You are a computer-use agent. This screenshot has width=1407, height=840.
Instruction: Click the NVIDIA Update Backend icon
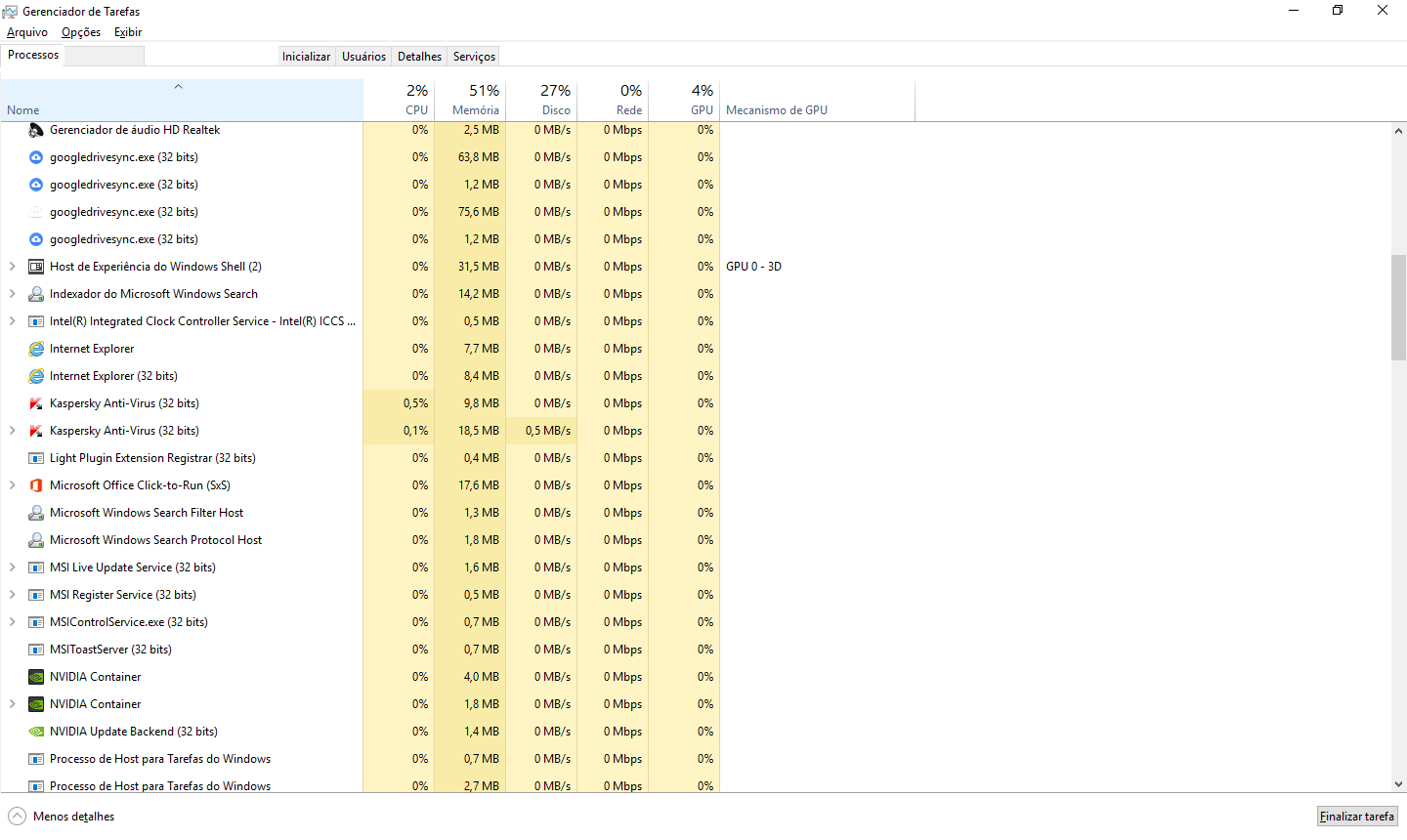[x=36, y=732]
